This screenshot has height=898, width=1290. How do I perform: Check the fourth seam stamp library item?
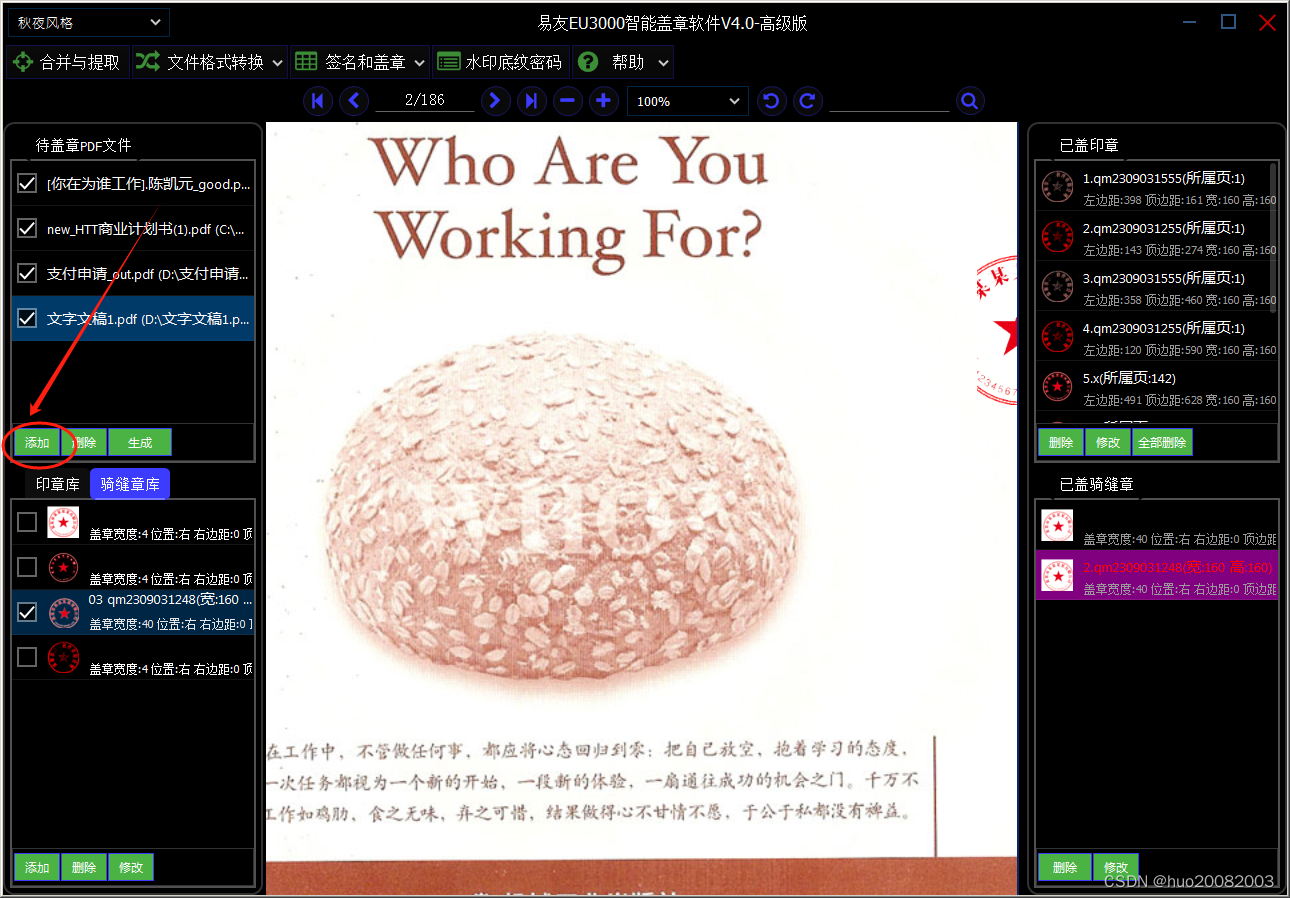[28, 657]
